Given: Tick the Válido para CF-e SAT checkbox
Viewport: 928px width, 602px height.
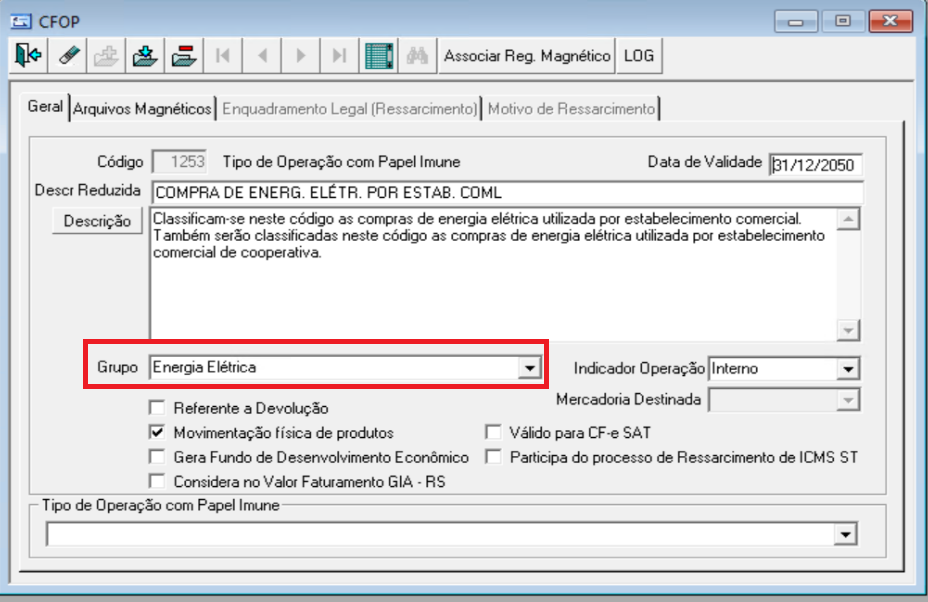Looking at the screenshot, I should coord(492,433).
